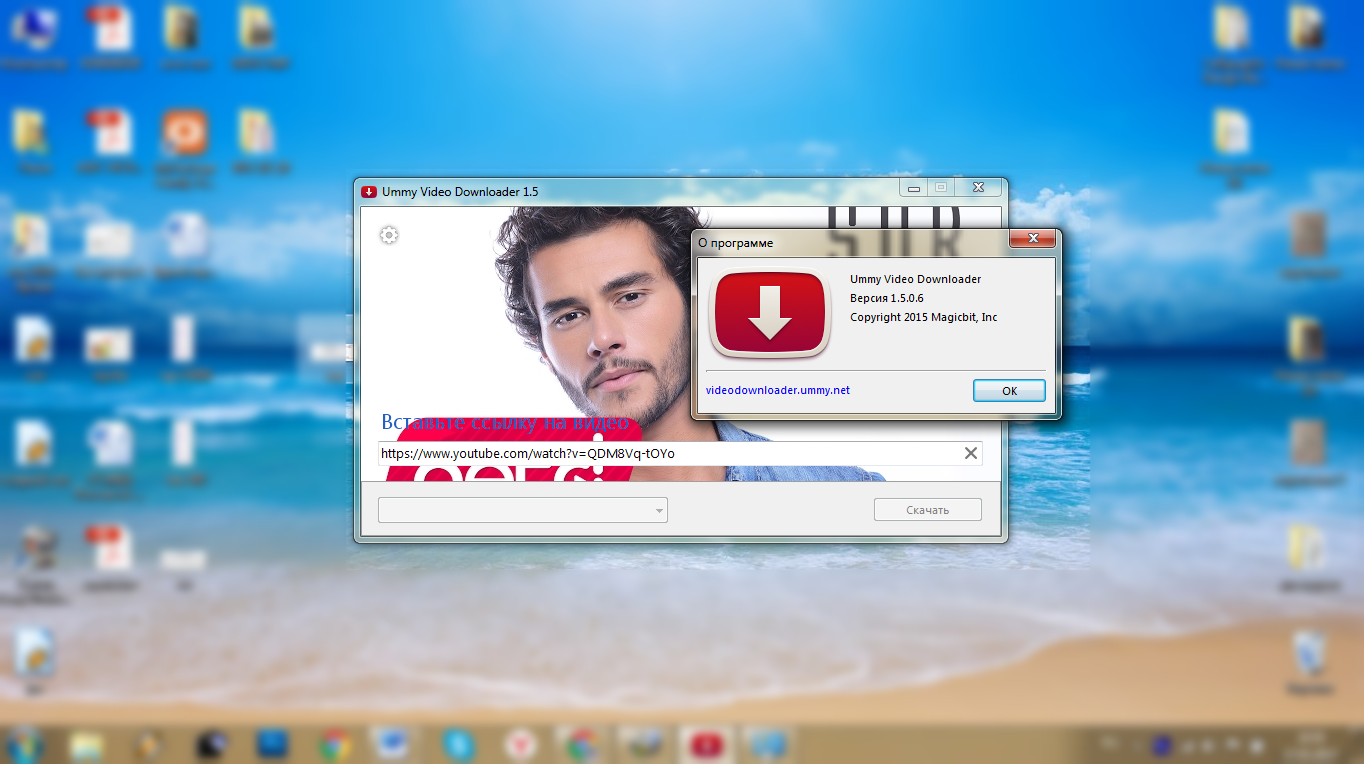This screenshot has width=1364, height=764.
Task: Click the Скачать button
Action: click(x=927, y=510)
